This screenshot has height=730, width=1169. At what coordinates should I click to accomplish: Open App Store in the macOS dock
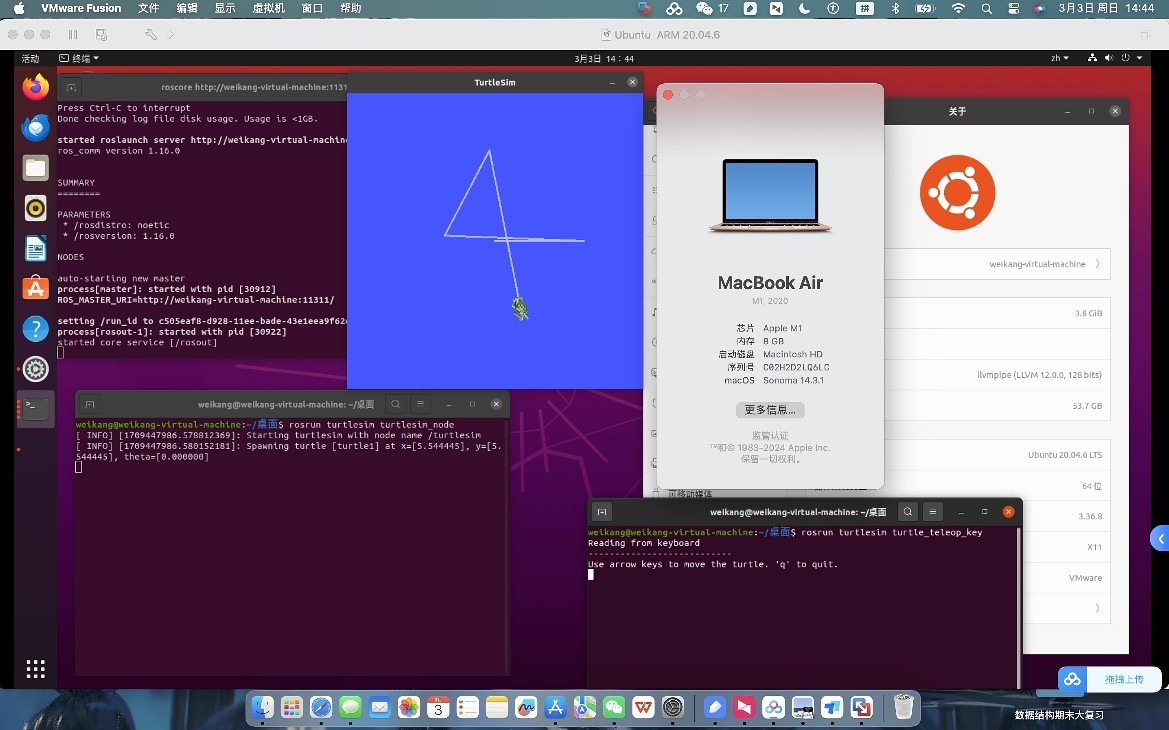point(555,706)
